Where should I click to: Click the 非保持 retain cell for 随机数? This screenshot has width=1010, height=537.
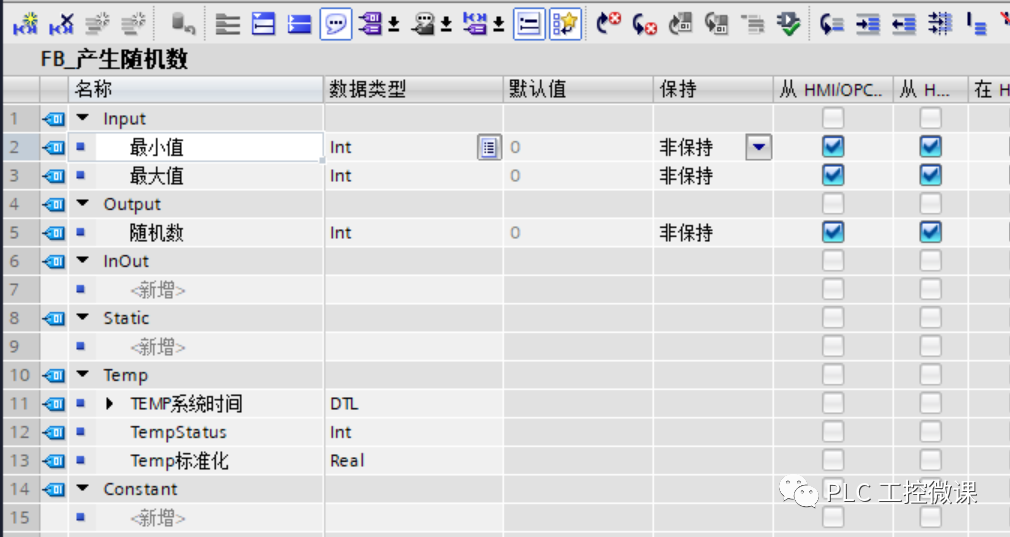pos(713,232)
